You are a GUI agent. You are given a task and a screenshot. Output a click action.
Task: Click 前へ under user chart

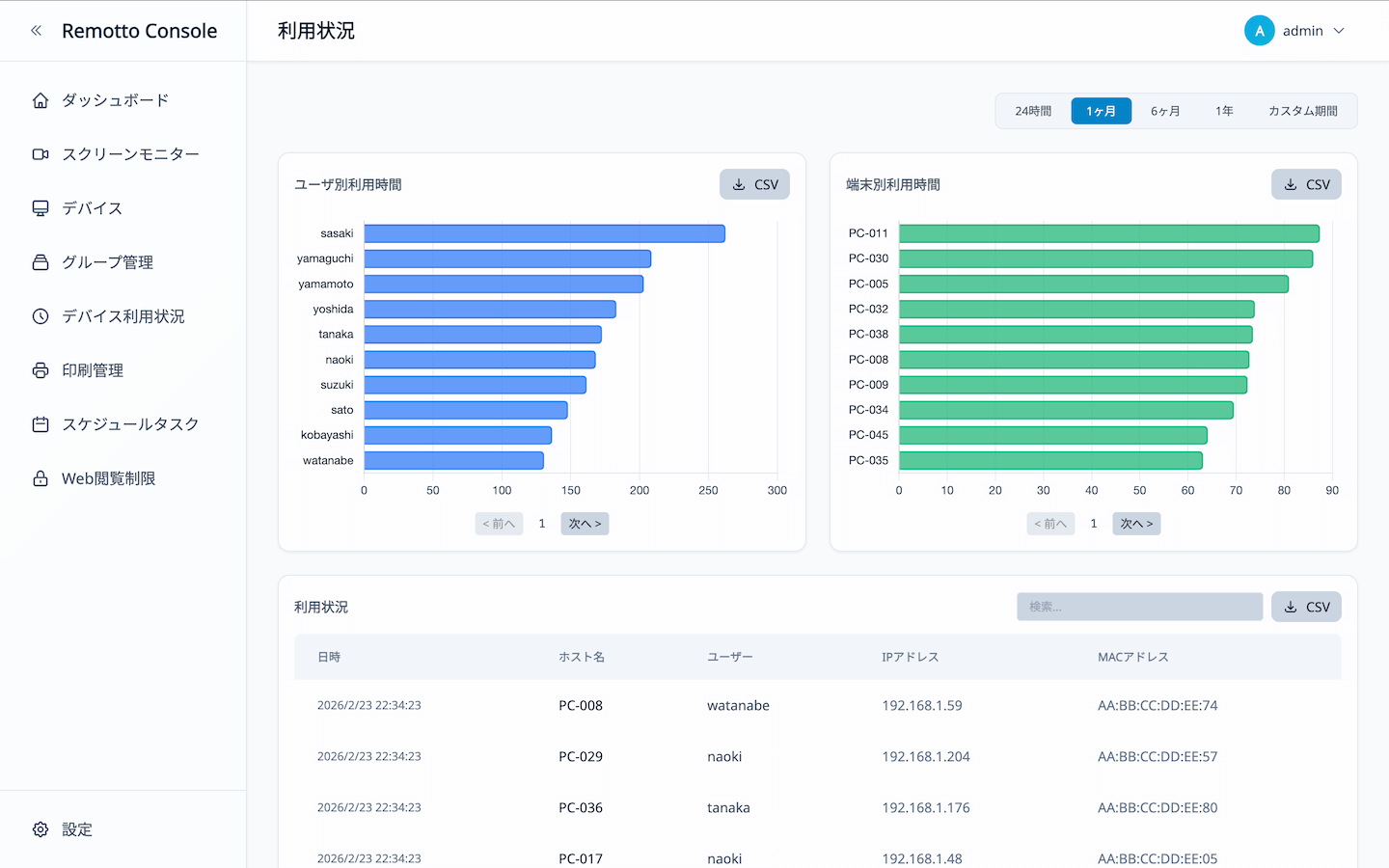tap(499, 524)
